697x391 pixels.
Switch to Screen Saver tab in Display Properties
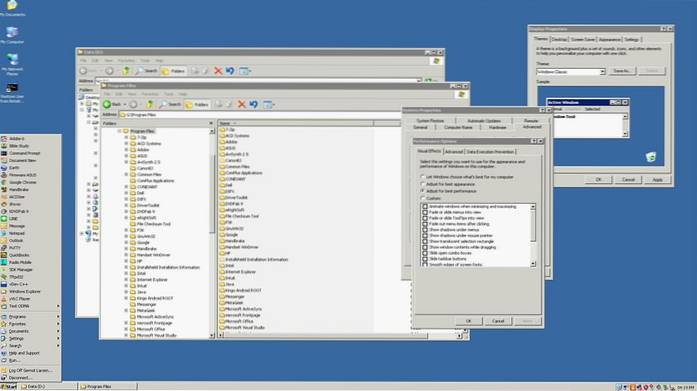(x=583, y=40)
